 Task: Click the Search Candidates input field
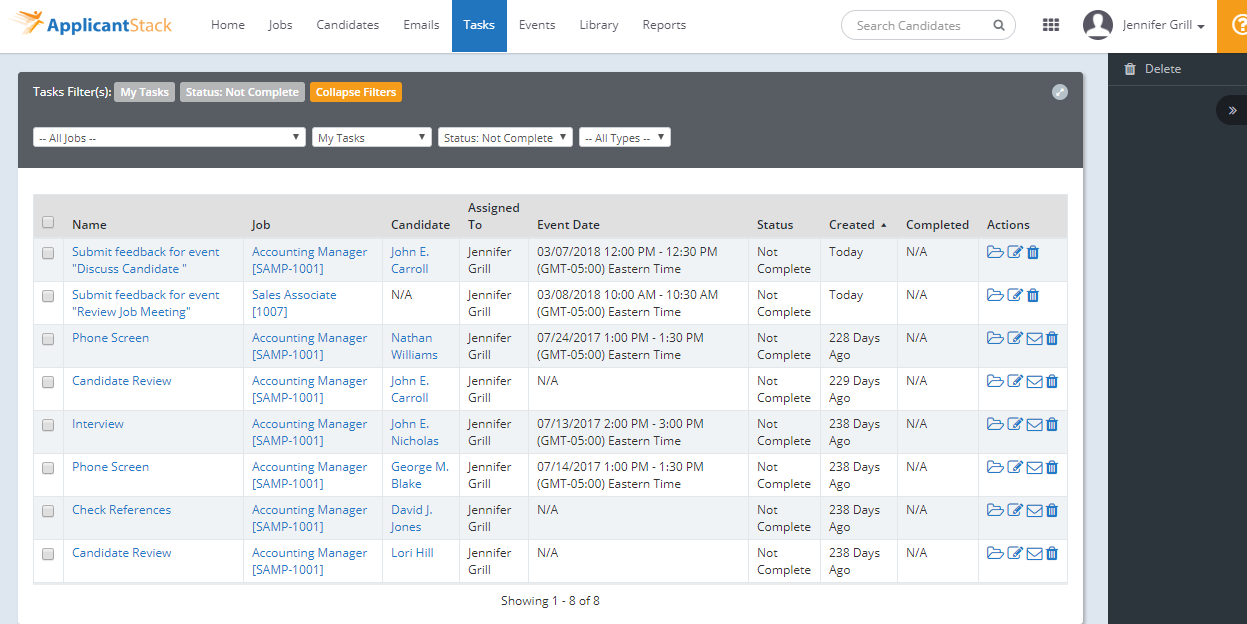pyautogui.click(x=915, y=26)
